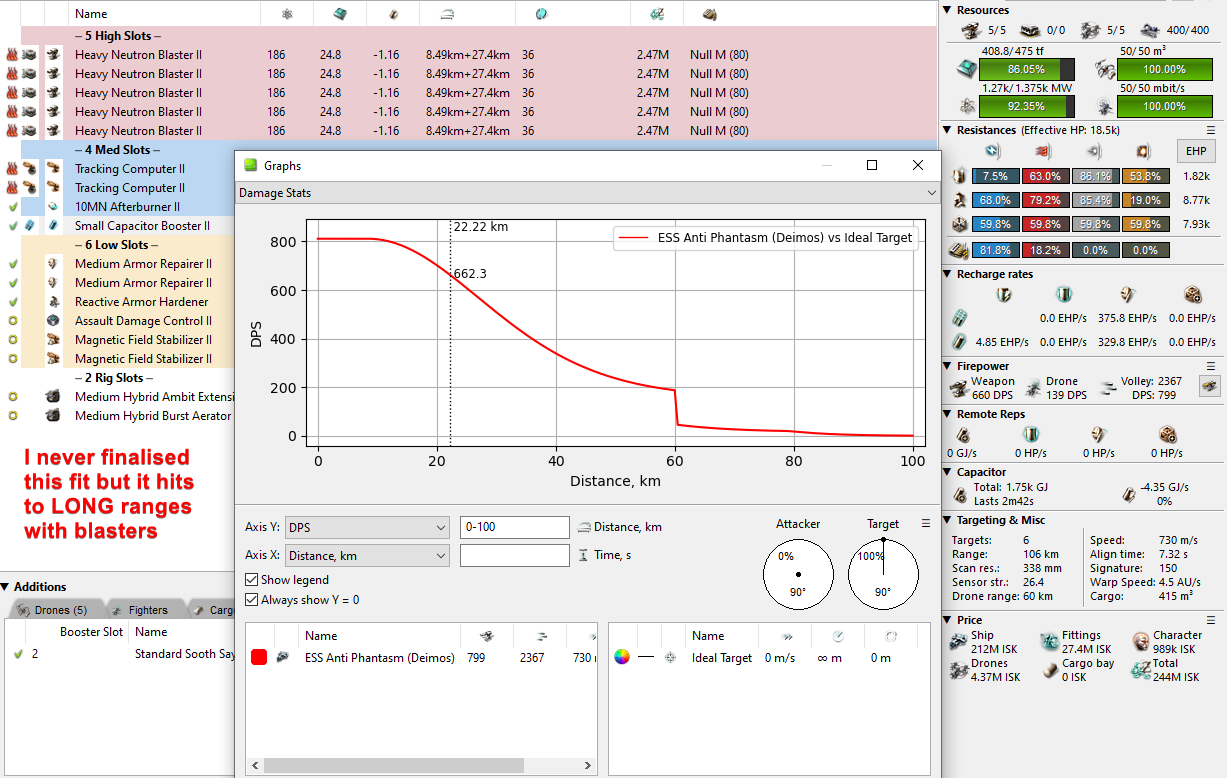This screenshot has height=778, width=1227.
Task: Click the line style icon for Ideal Target
Action: (647, 657)
